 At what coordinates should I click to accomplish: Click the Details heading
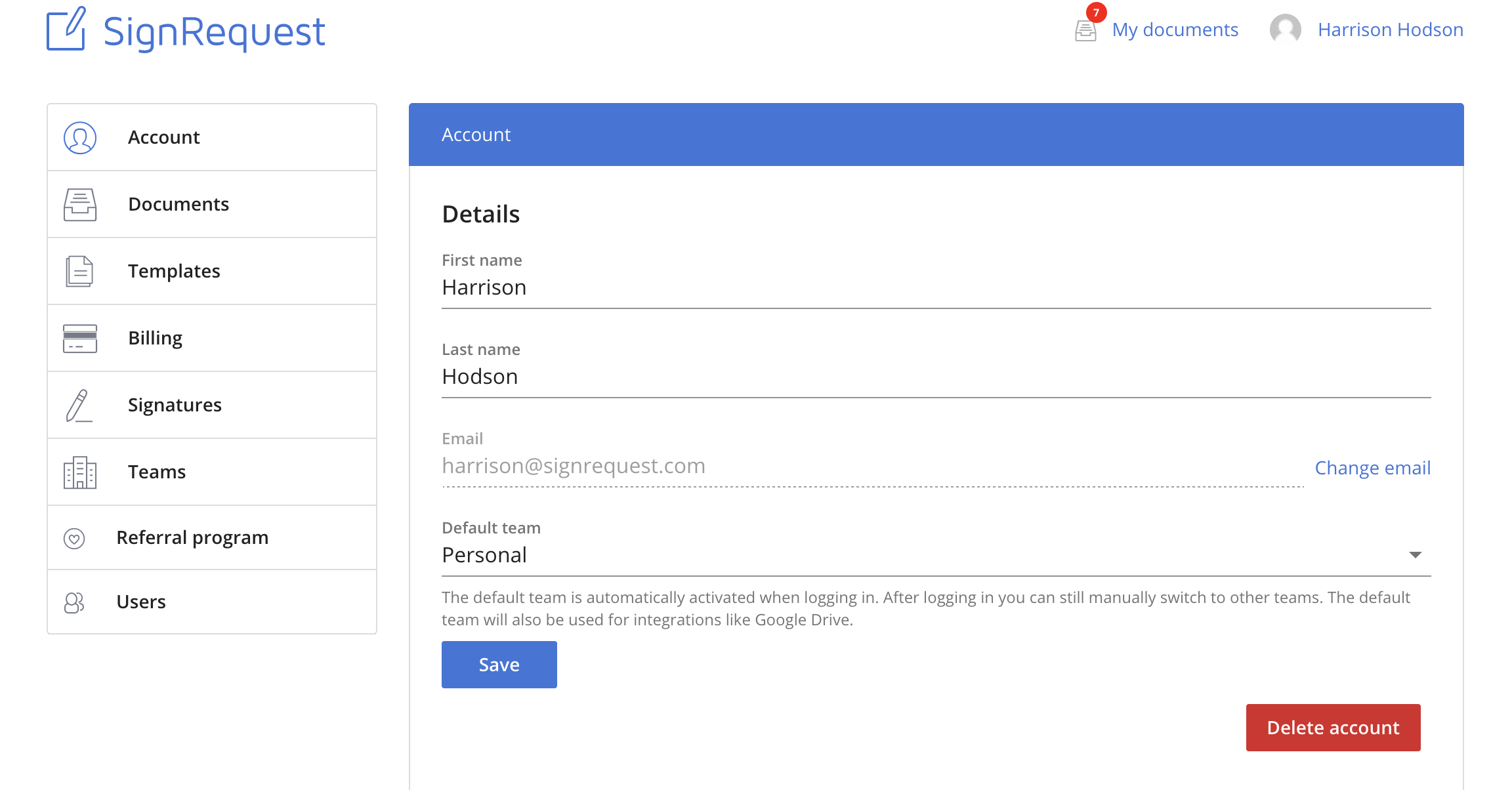click(481, 215)
